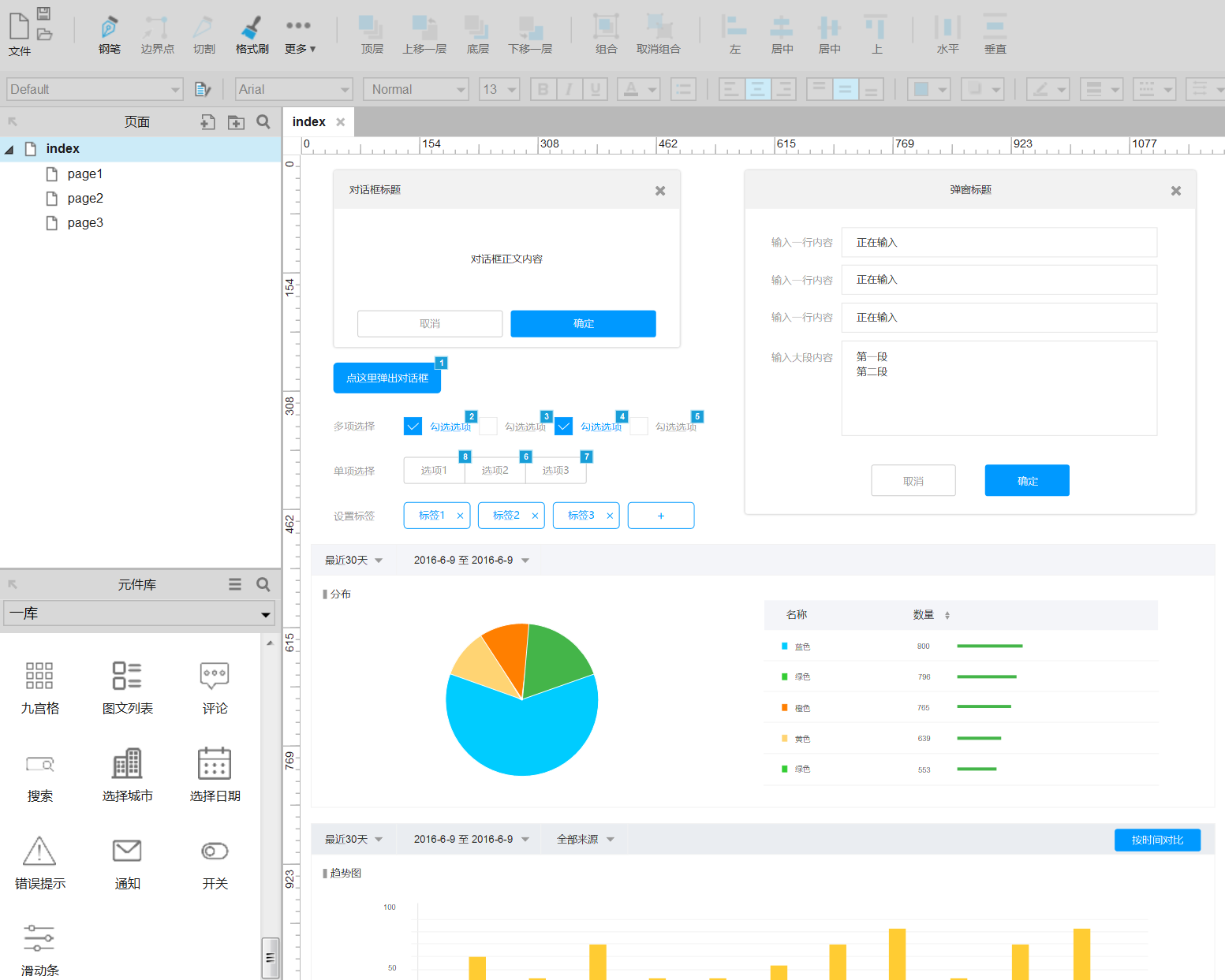
Task: Open page1 in the page tree
Action: pos(85,173)
